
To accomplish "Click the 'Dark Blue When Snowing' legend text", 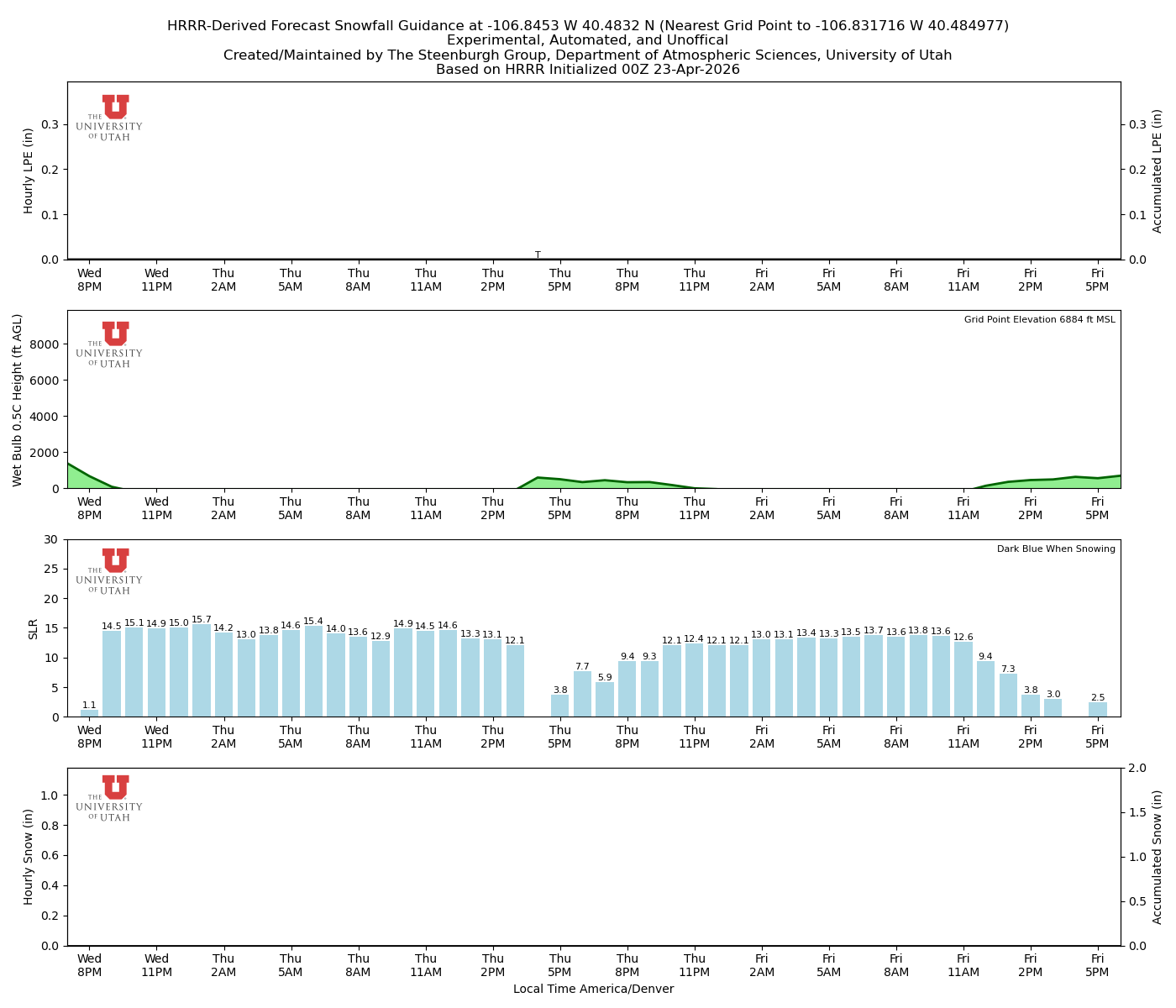I will pyautogui.click(x=1056, y=549).
